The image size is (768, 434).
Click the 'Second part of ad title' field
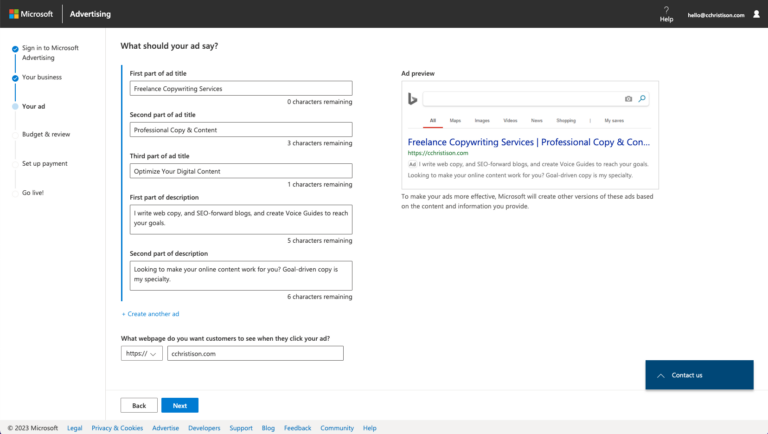tap(241, 130)
